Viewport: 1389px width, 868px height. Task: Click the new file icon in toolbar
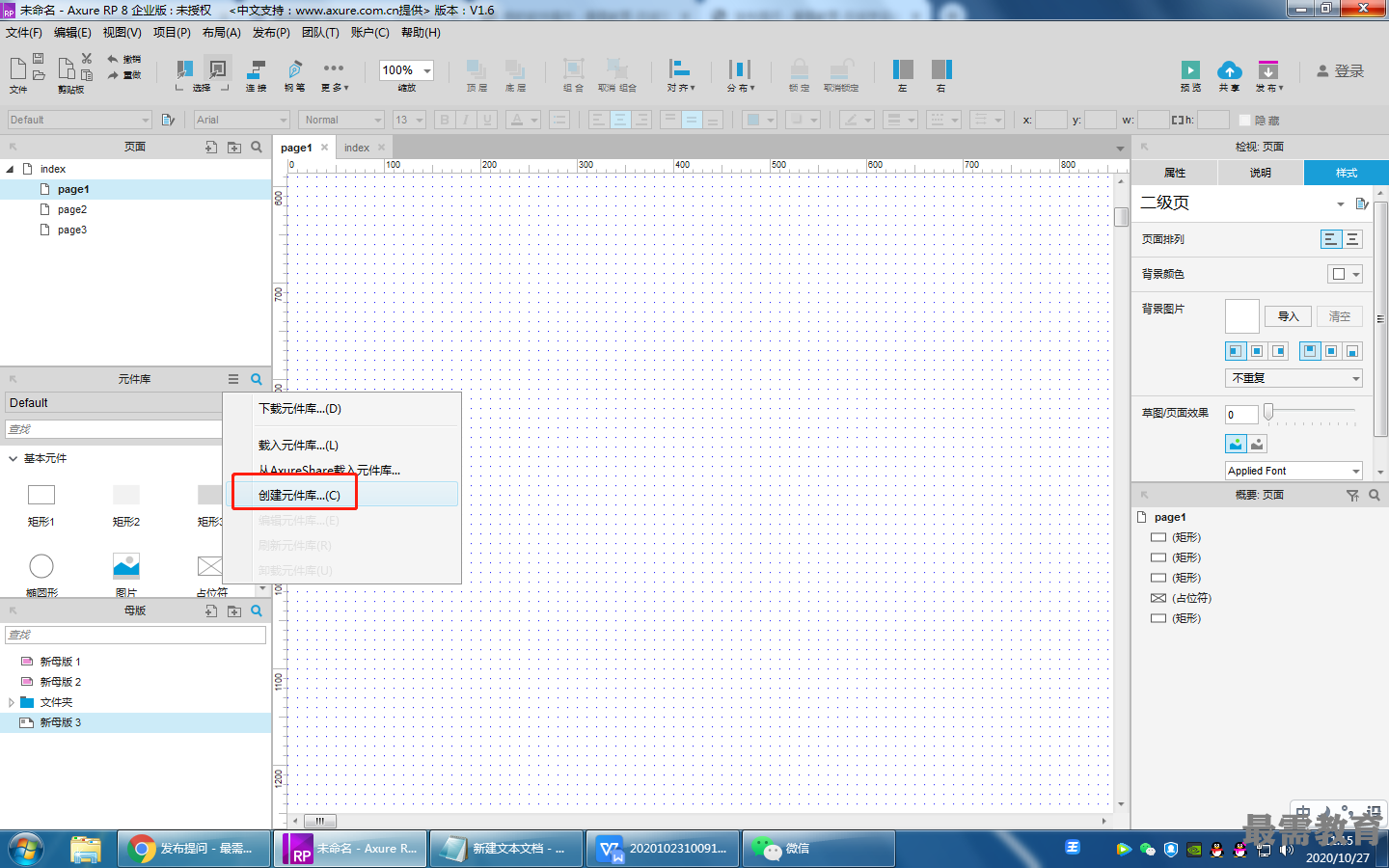click(x=17, y=68)
